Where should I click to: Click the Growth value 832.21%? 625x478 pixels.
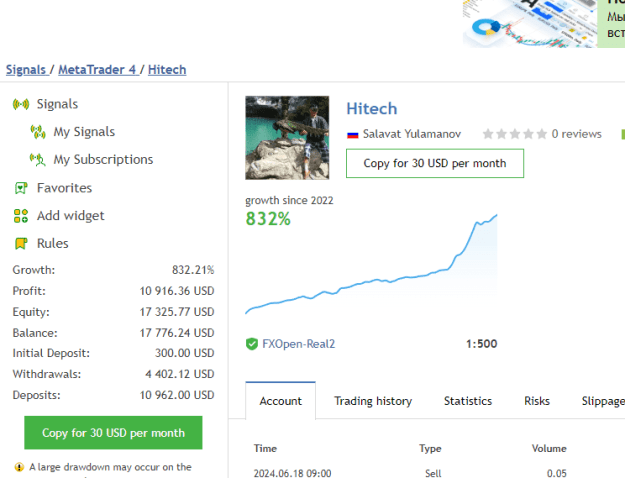[x=193, y=270]
